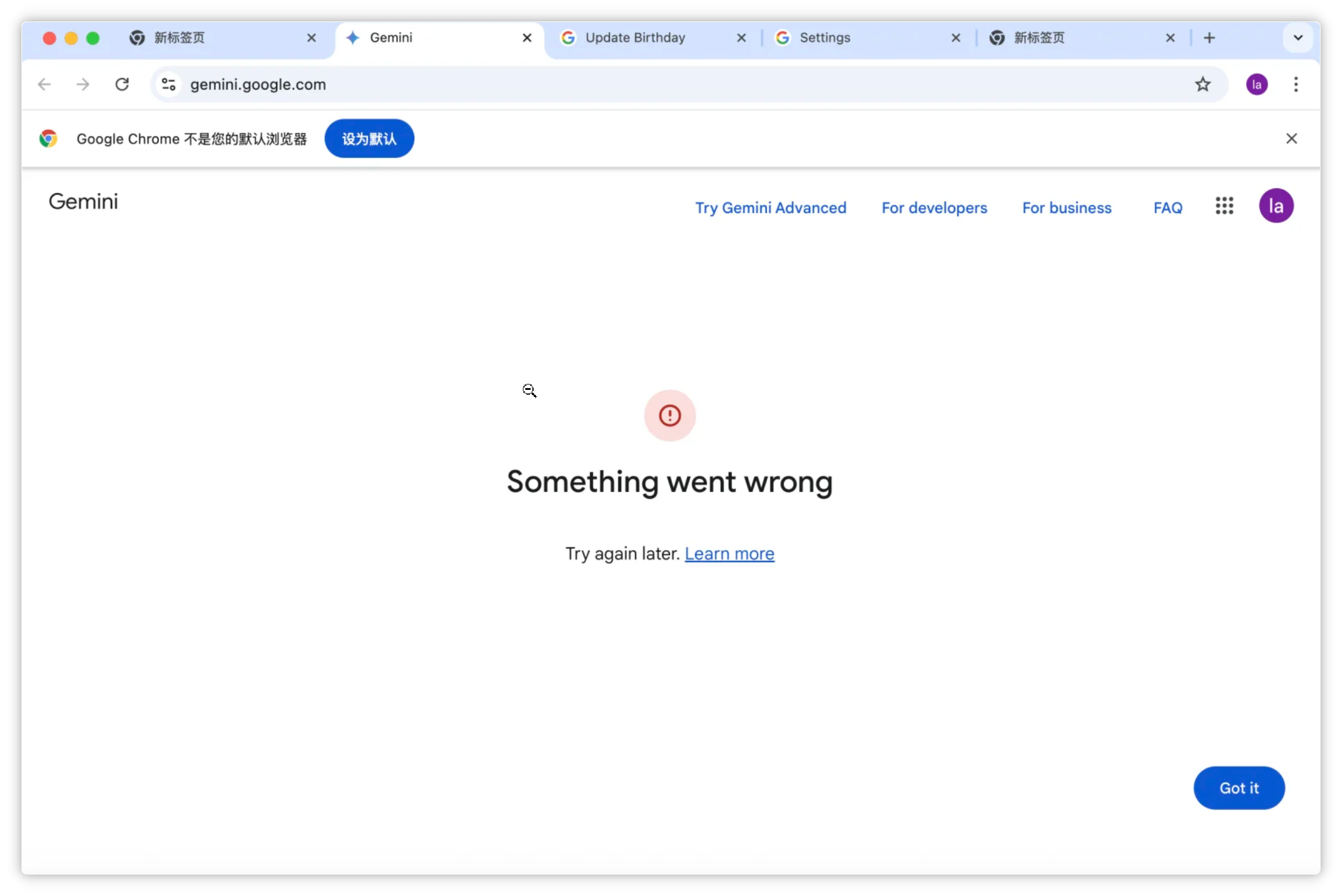This screenshot has height=896, width=1342.
Task: Click 设为默认 to set Chrome default
Action: pyautogui.click(x=368, y=138)
